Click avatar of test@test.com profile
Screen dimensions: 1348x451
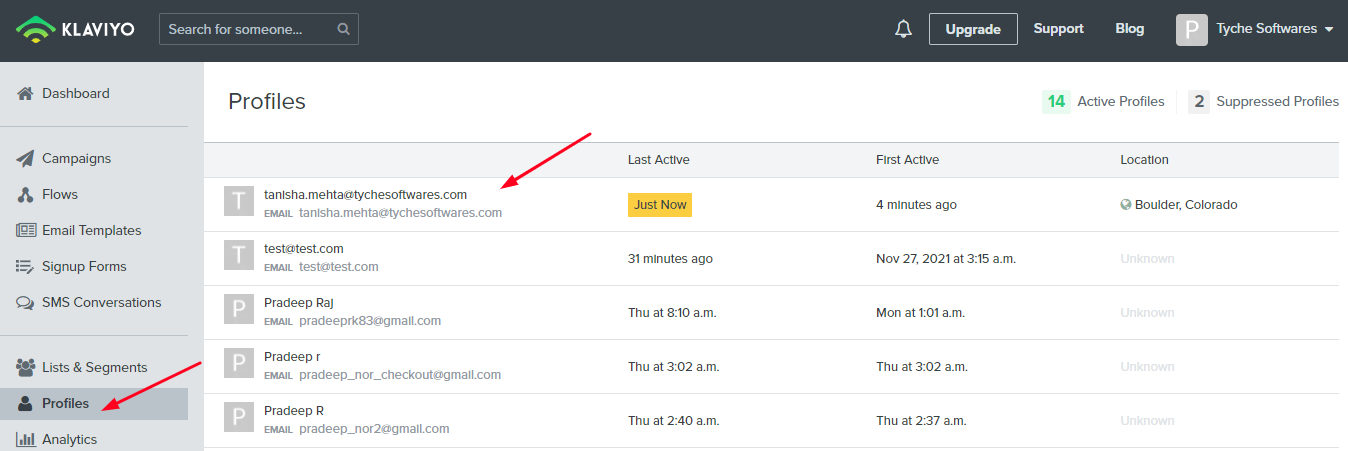[x=239, y=255]
